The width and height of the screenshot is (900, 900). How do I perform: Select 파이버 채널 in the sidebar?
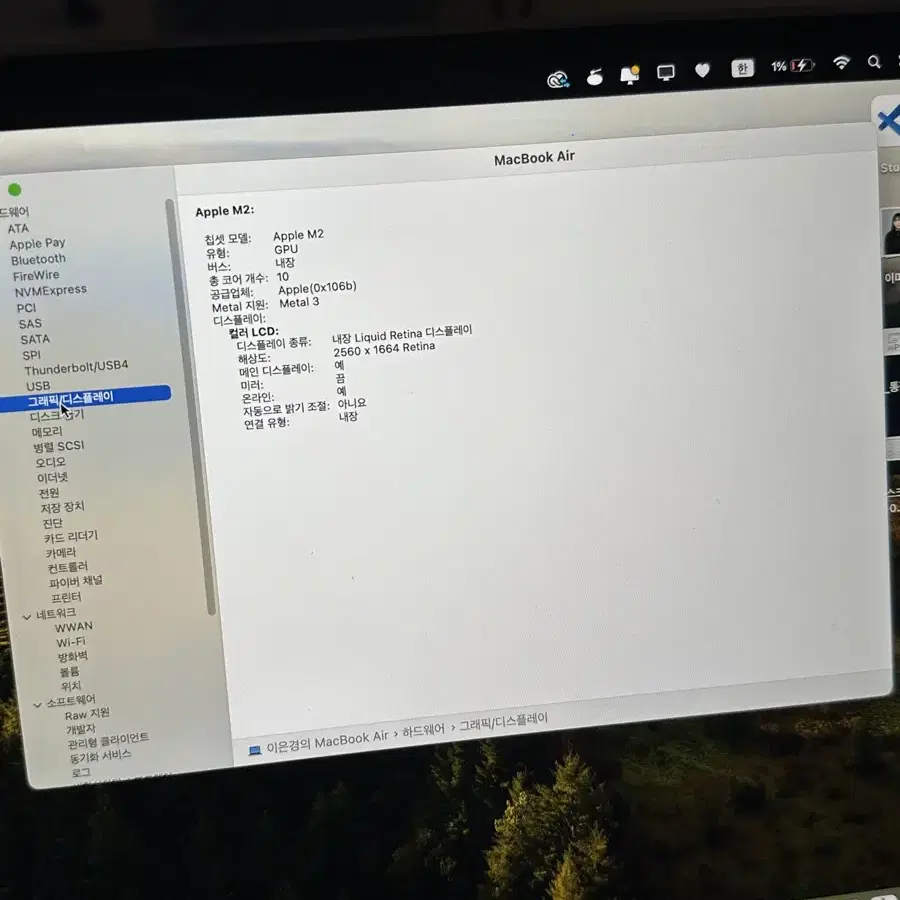76,581
